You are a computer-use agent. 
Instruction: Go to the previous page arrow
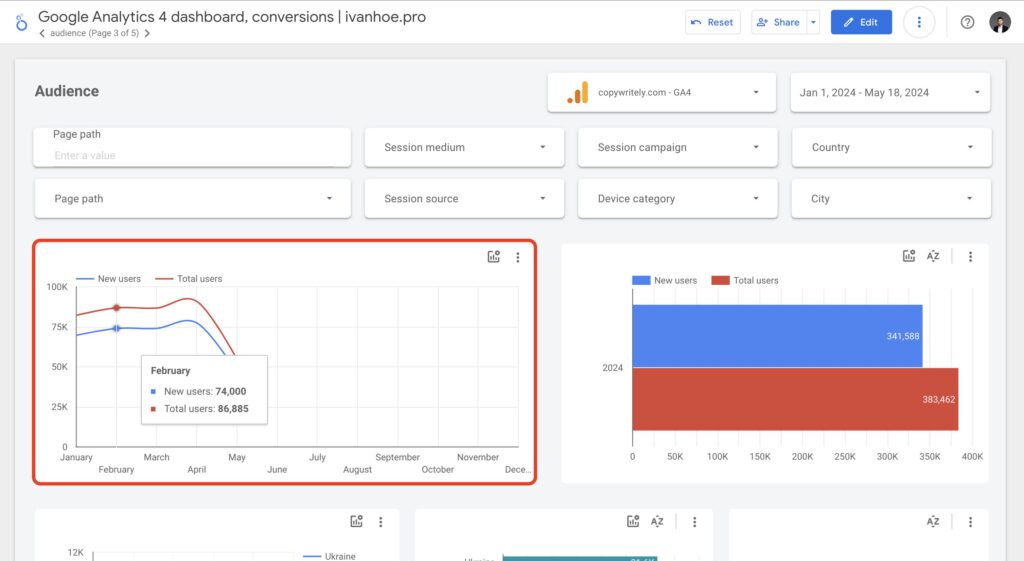point(42,33)
